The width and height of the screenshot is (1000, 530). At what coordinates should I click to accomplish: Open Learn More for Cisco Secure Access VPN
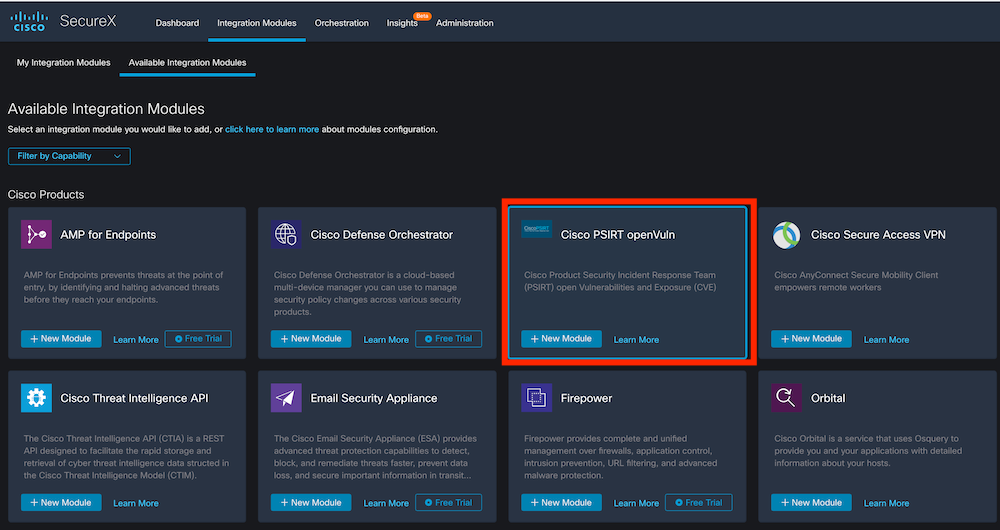[x=886, y=340]
